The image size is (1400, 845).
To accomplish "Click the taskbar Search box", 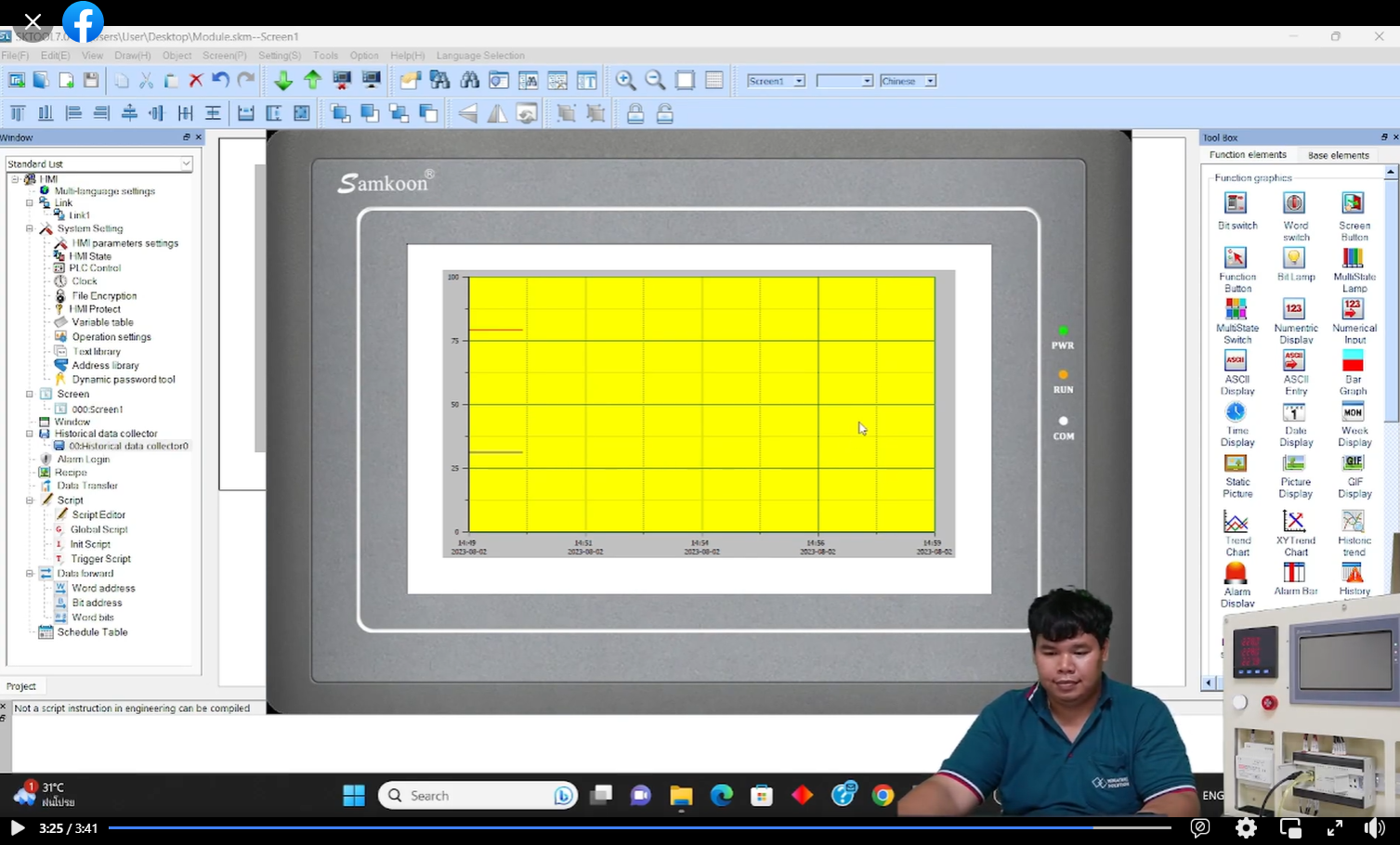I will [478, 796].
